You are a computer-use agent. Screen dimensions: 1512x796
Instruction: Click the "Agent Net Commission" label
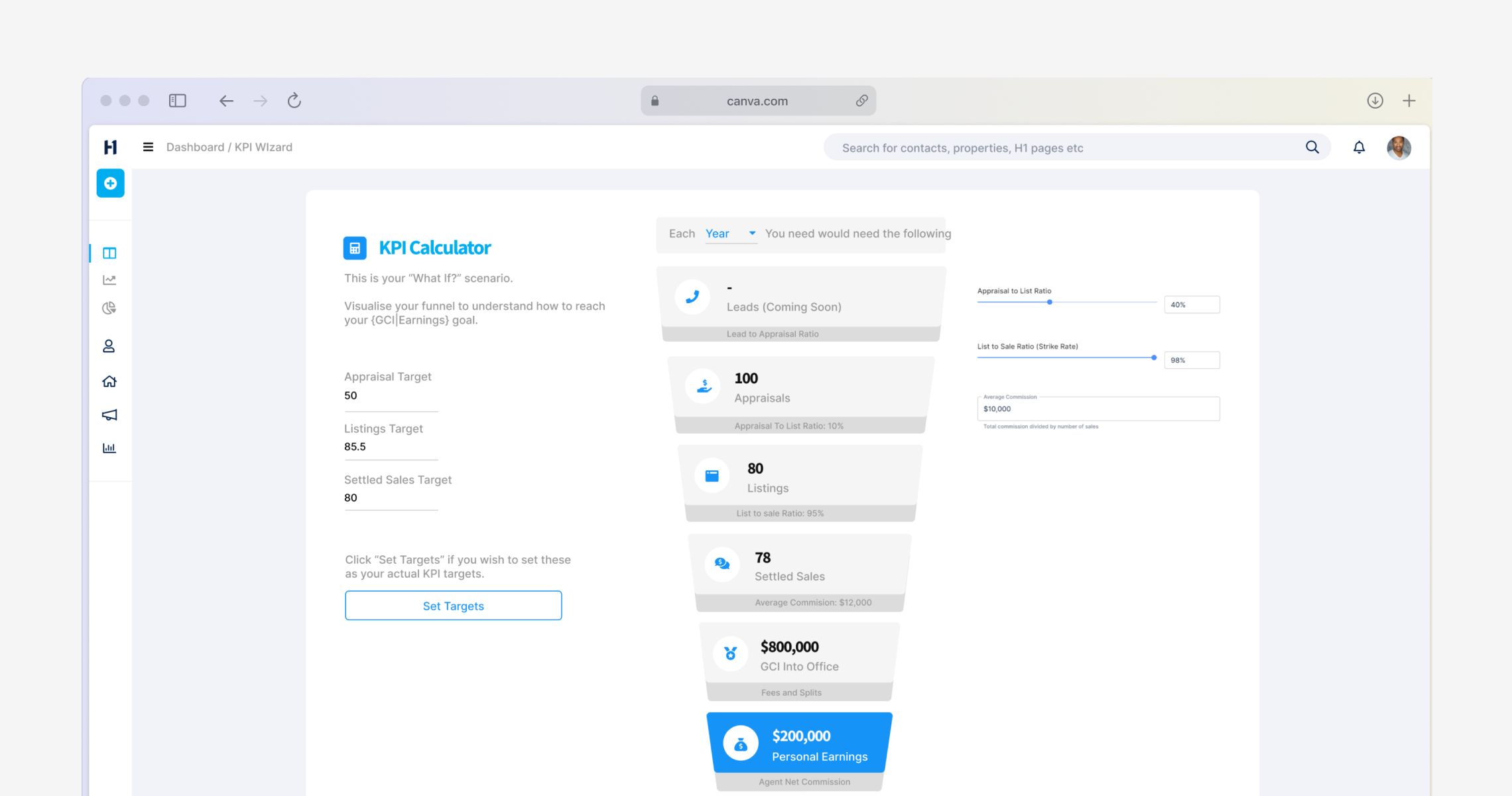804,782
